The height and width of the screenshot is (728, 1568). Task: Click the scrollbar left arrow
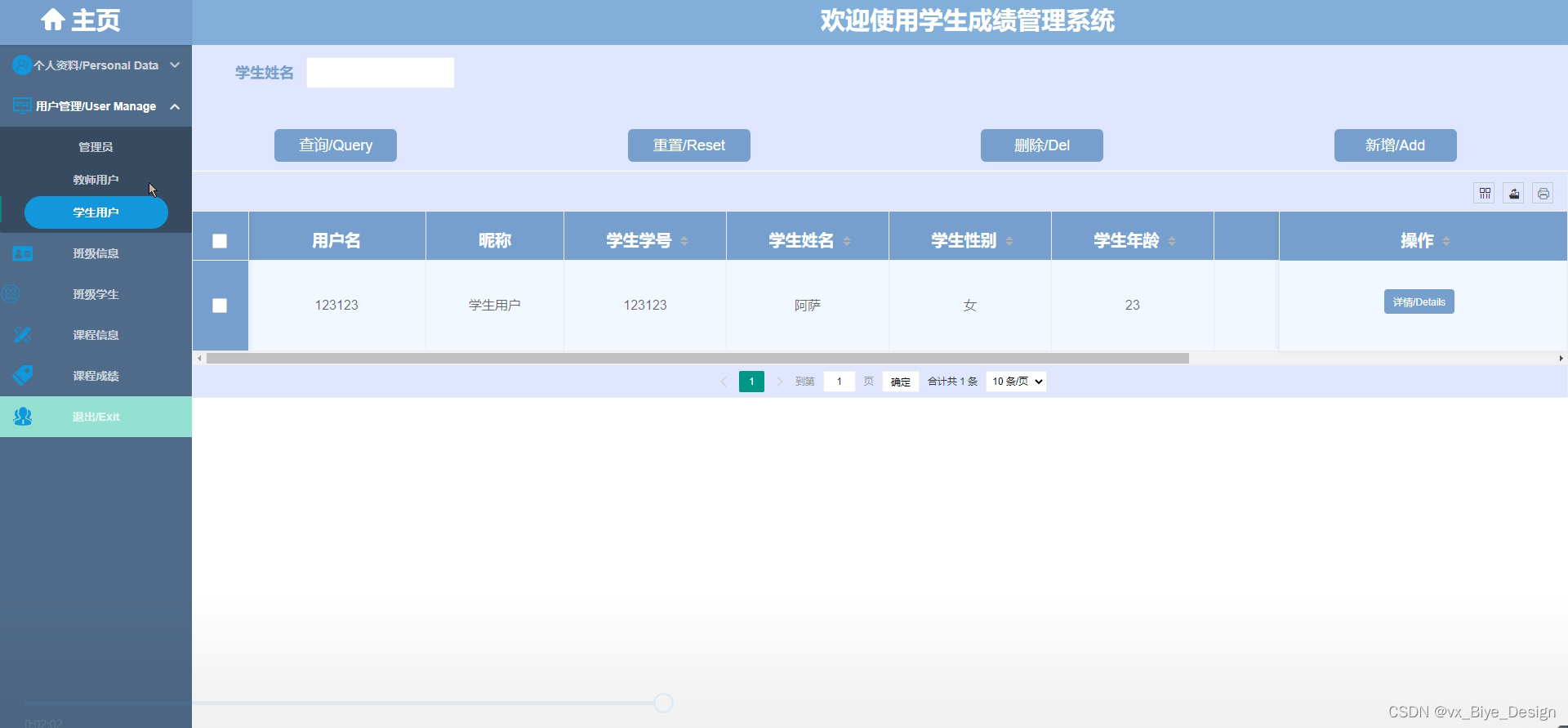199,359
